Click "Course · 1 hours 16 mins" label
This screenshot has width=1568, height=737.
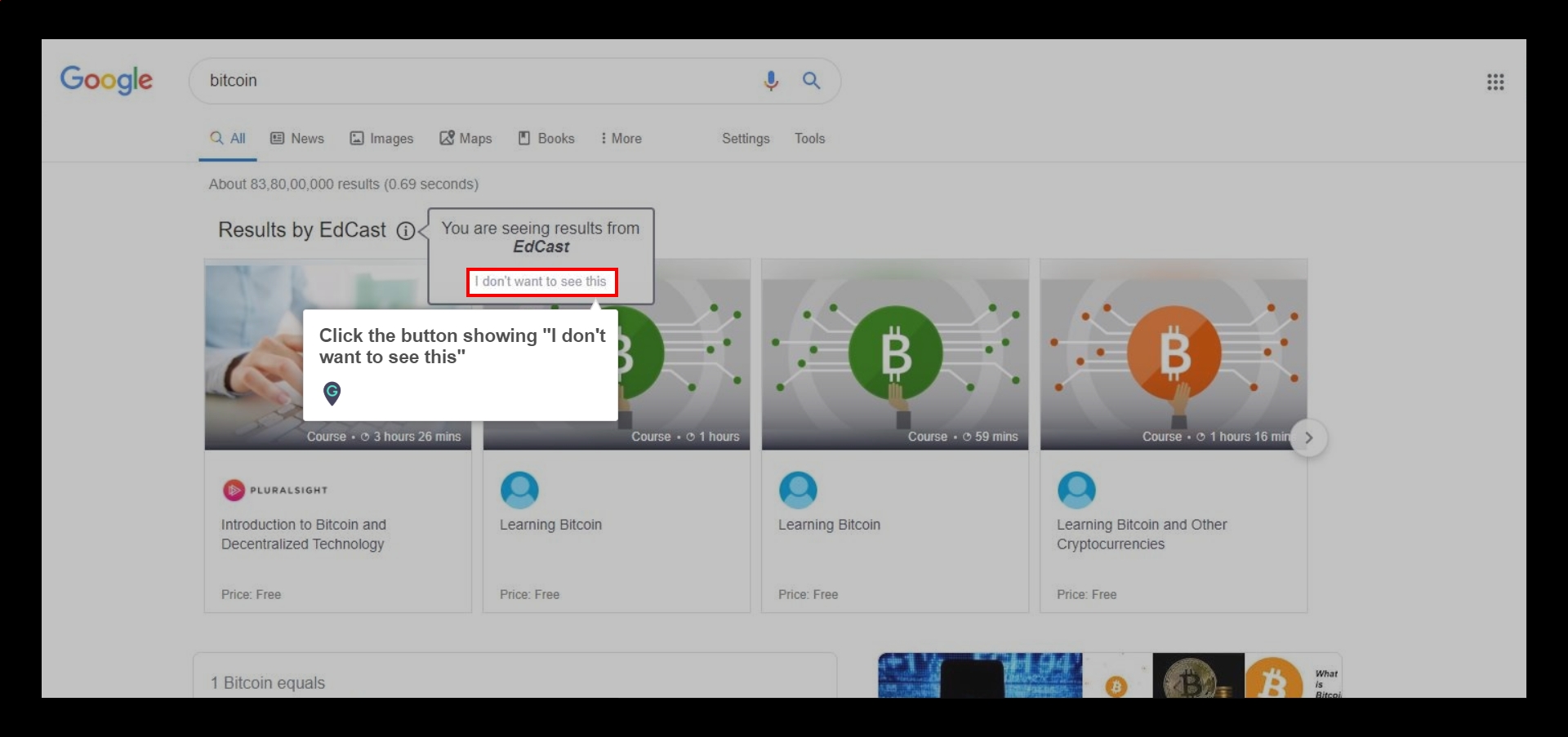(1217, 437)
